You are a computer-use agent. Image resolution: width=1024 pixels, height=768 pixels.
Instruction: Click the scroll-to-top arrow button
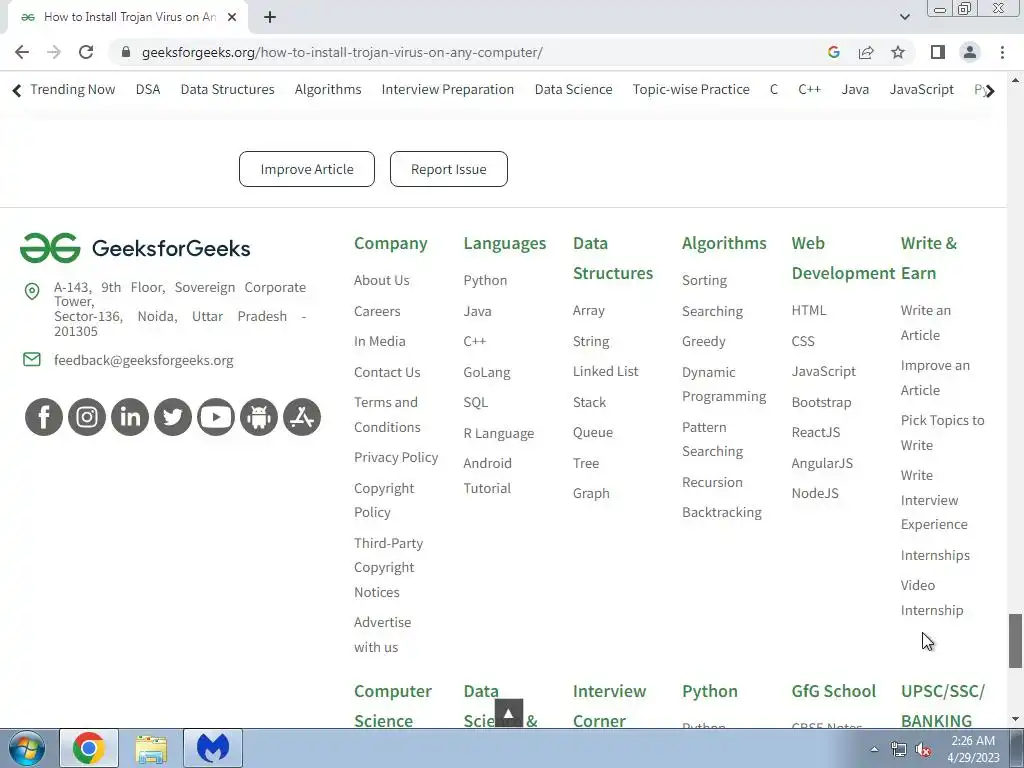pyautogui.click(x=509, y=712)
